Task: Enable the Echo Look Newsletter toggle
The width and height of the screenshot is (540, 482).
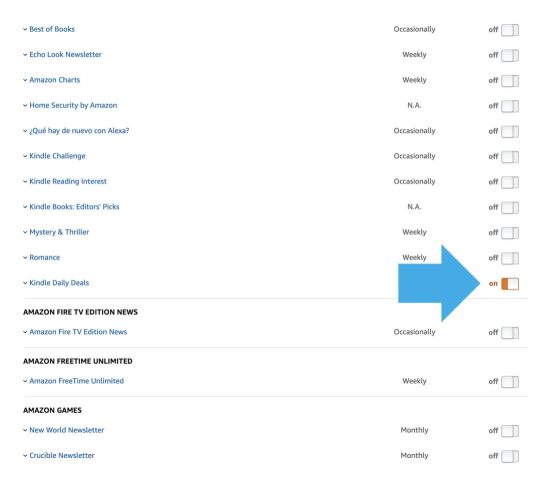Action: point(510,55)
